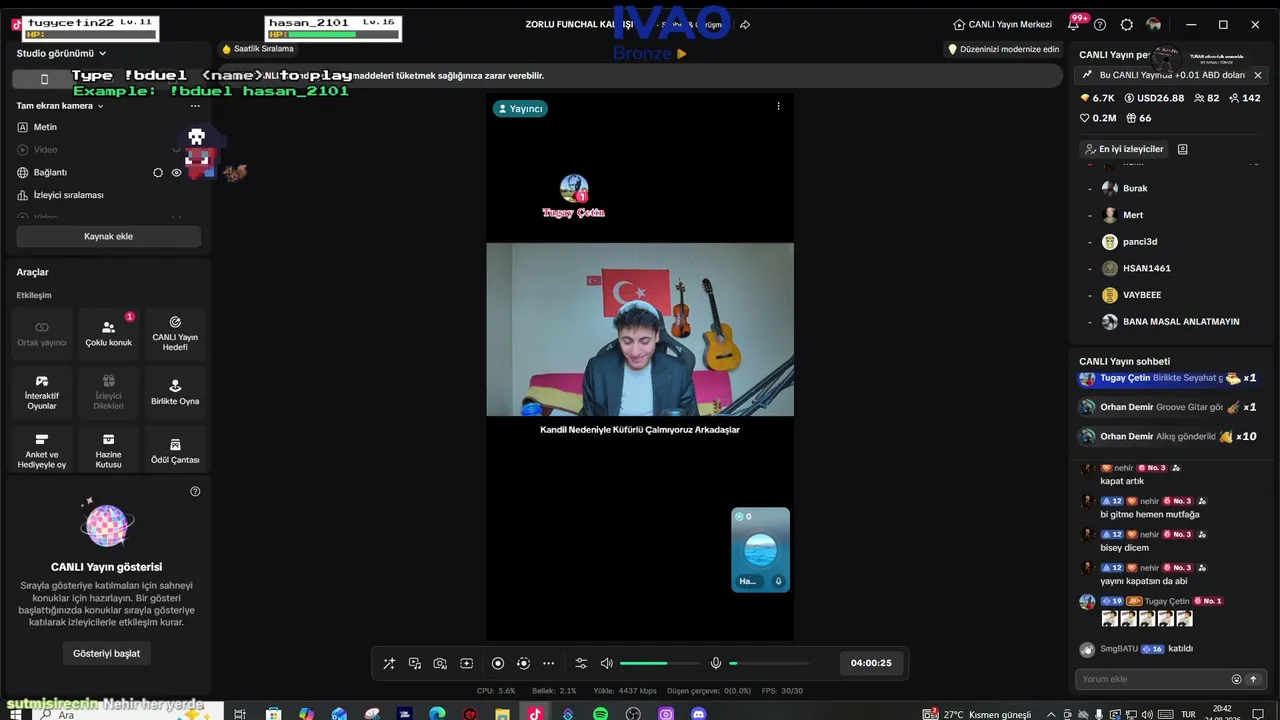Viewport: 1280px width, 720px height.
Task: Click the guest audio thumbnail in preview
Action: click(761, 549)
